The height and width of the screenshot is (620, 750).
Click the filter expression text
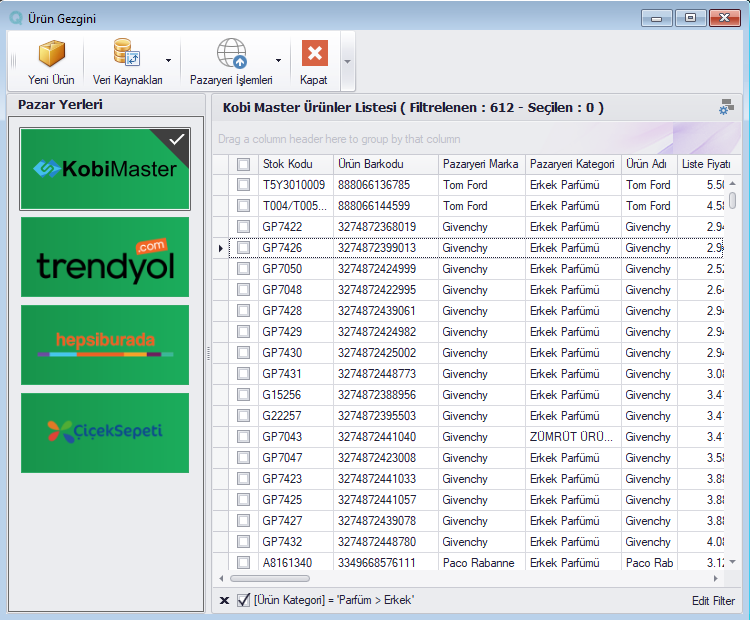[x=334, y=600]
